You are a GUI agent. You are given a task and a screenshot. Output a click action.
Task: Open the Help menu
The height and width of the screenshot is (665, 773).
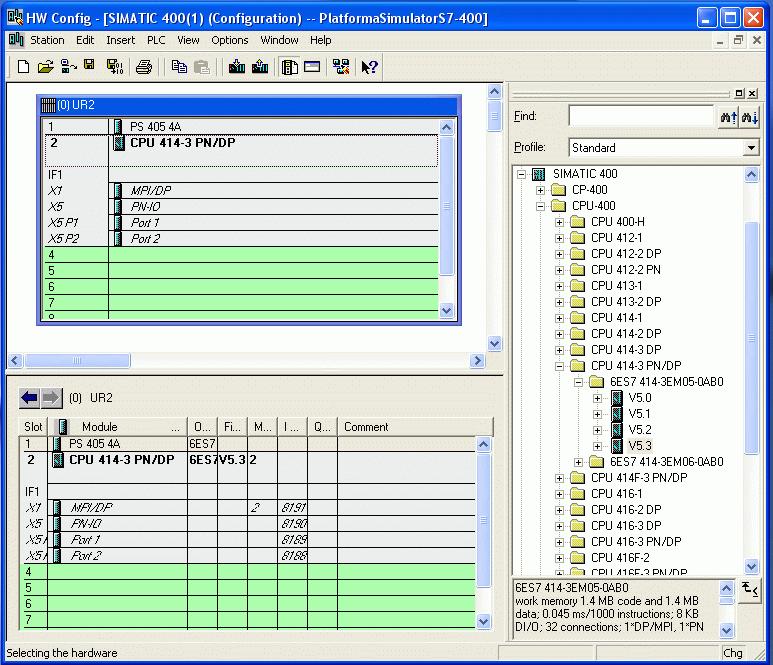(320, 40)
